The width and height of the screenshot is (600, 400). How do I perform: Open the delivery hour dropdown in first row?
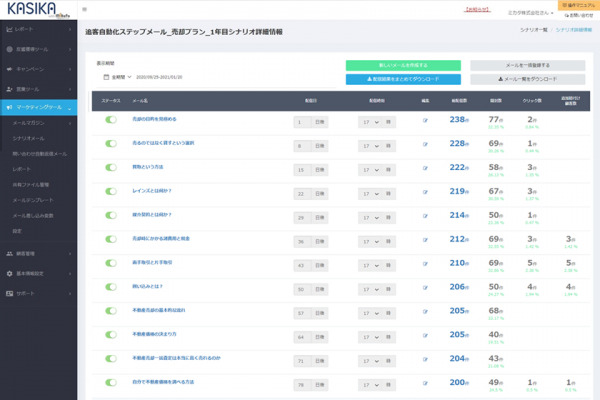tap(377, 121)
